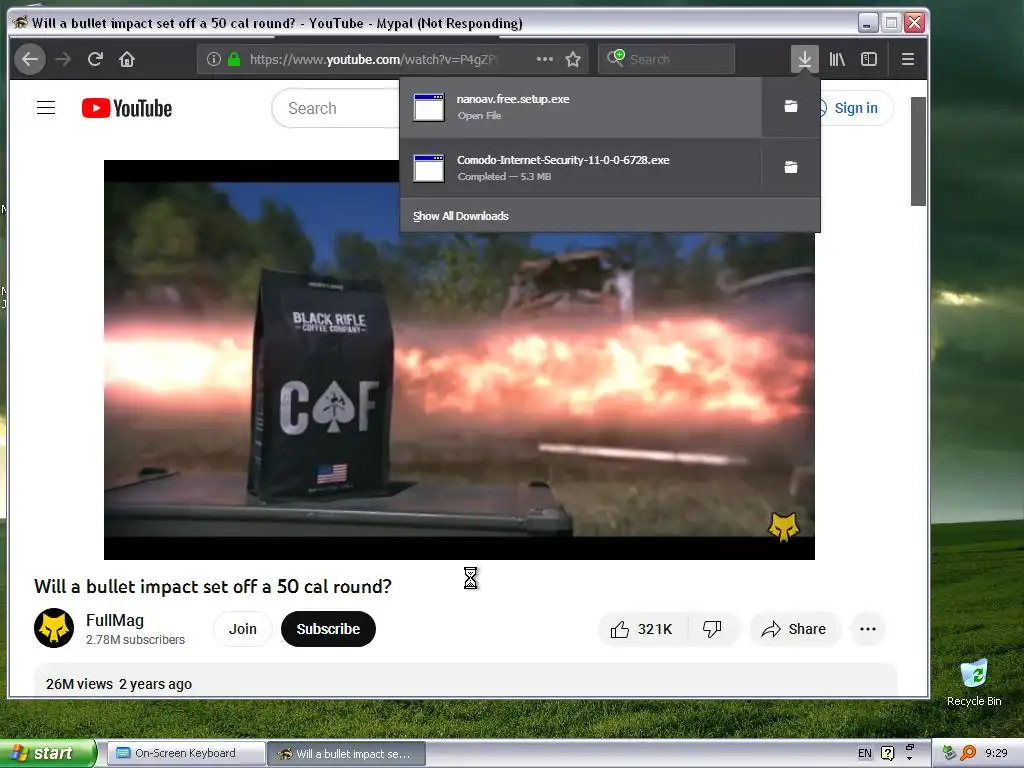Show site information via the info icon
The width and height of the screenshot is (1024, 768).
pyautogui.click(x=213, y=59)
